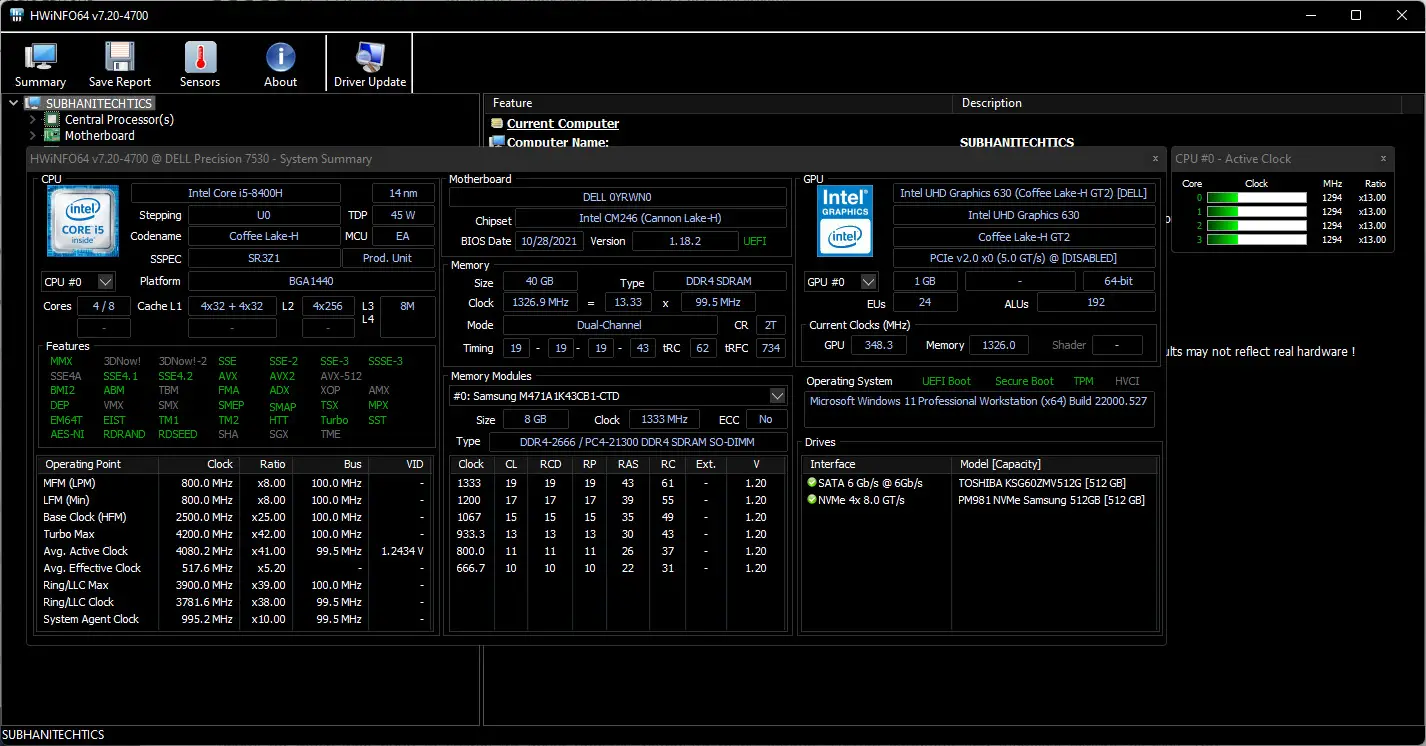The height and width of the screenshot is (746, 1426).
Task: Click the NVMe drive green status indicator
Action: (x=813, y=499)
